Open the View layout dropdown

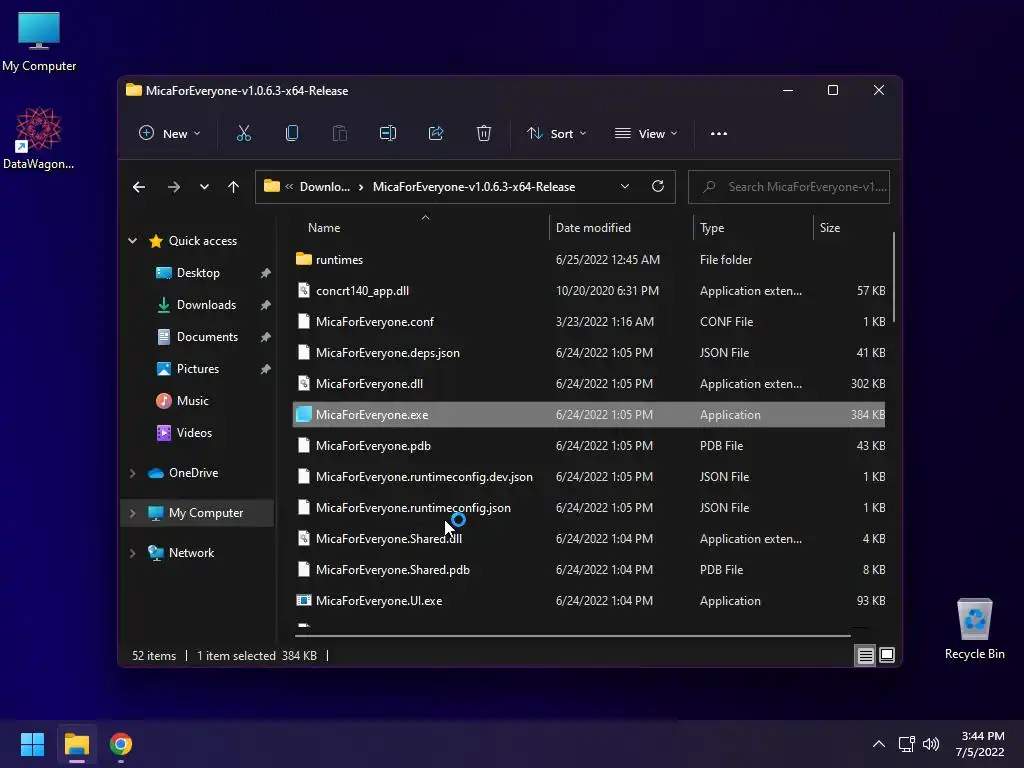(646, 133)
